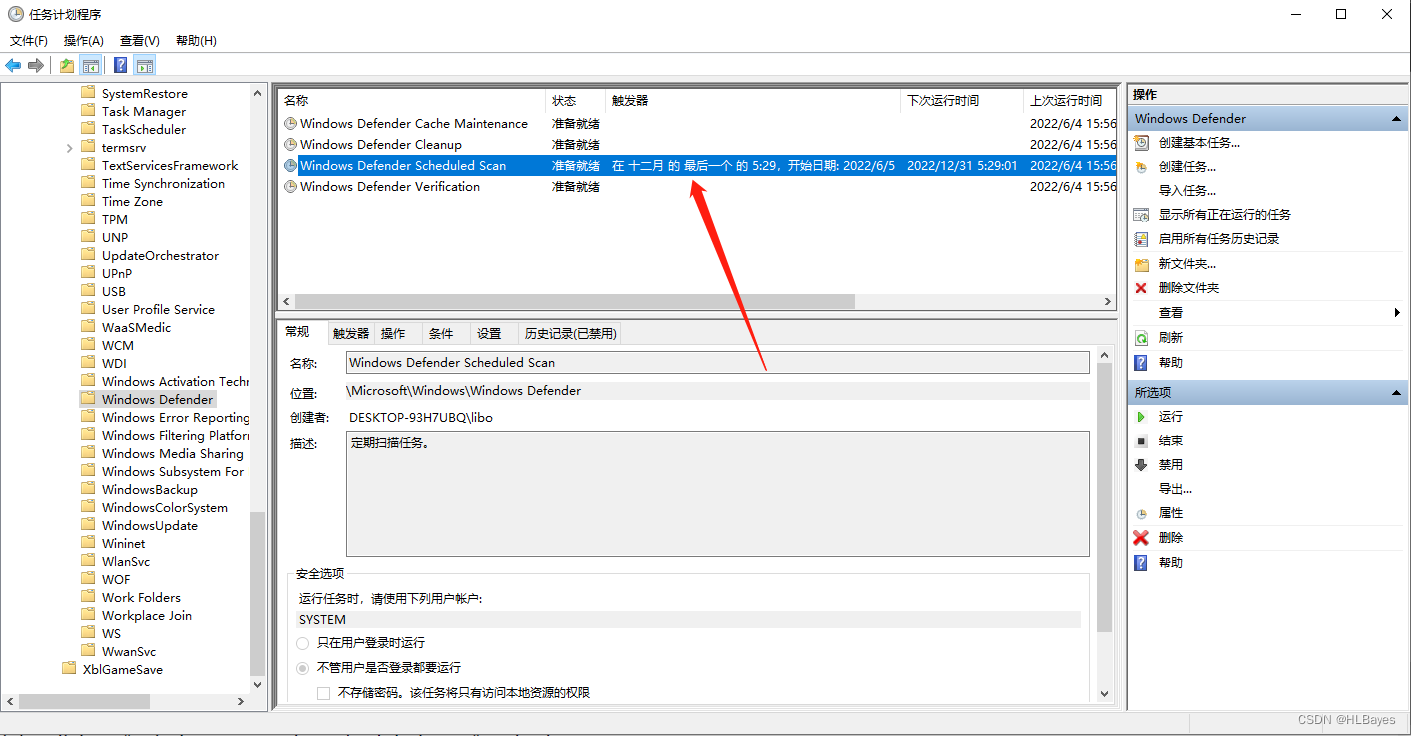Switch to the 触发器 tab
The width and height of the screenshot is (1411, 736).
tap(351, 334)
